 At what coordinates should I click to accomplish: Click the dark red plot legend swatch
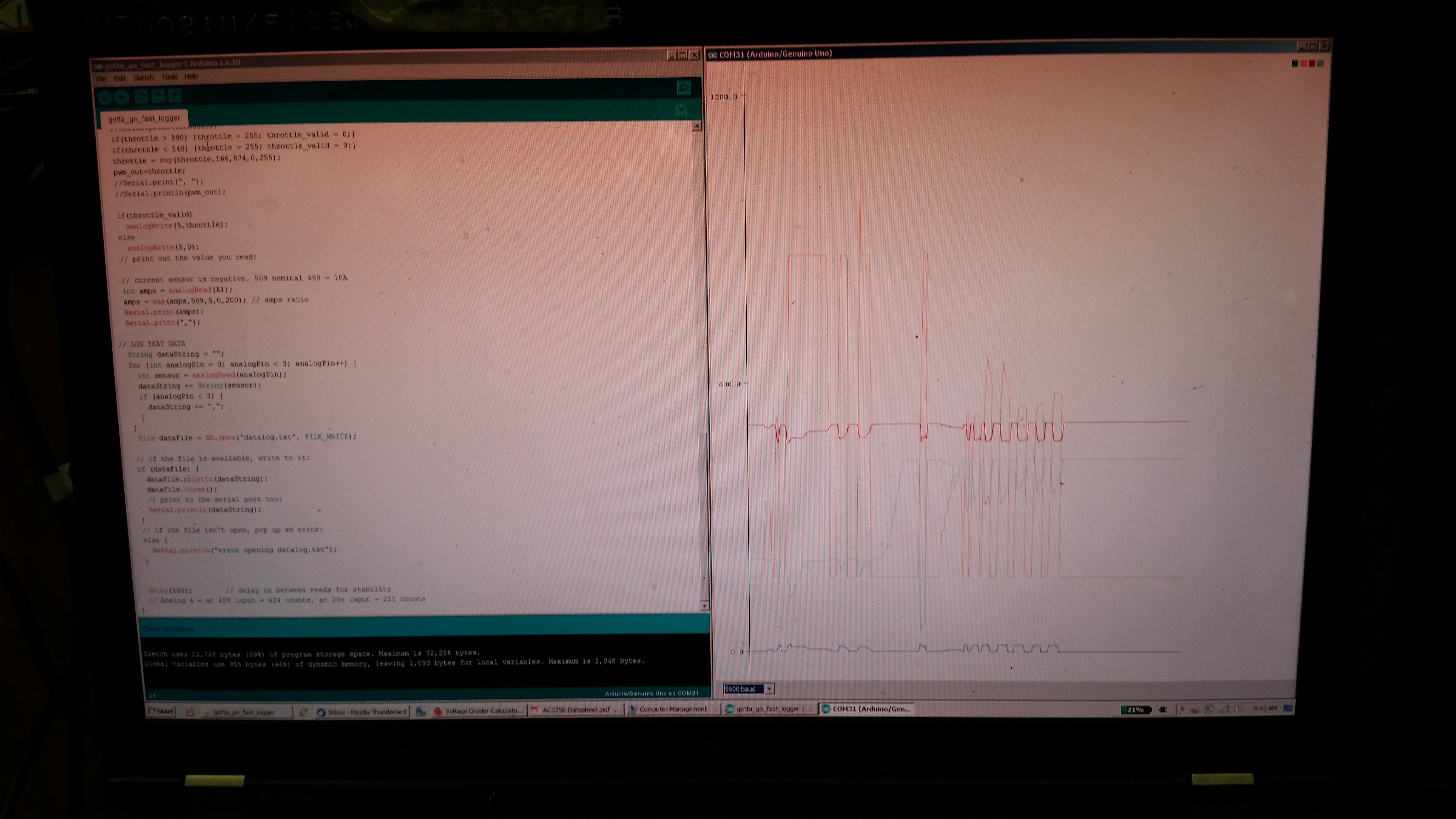point(1312,63)
